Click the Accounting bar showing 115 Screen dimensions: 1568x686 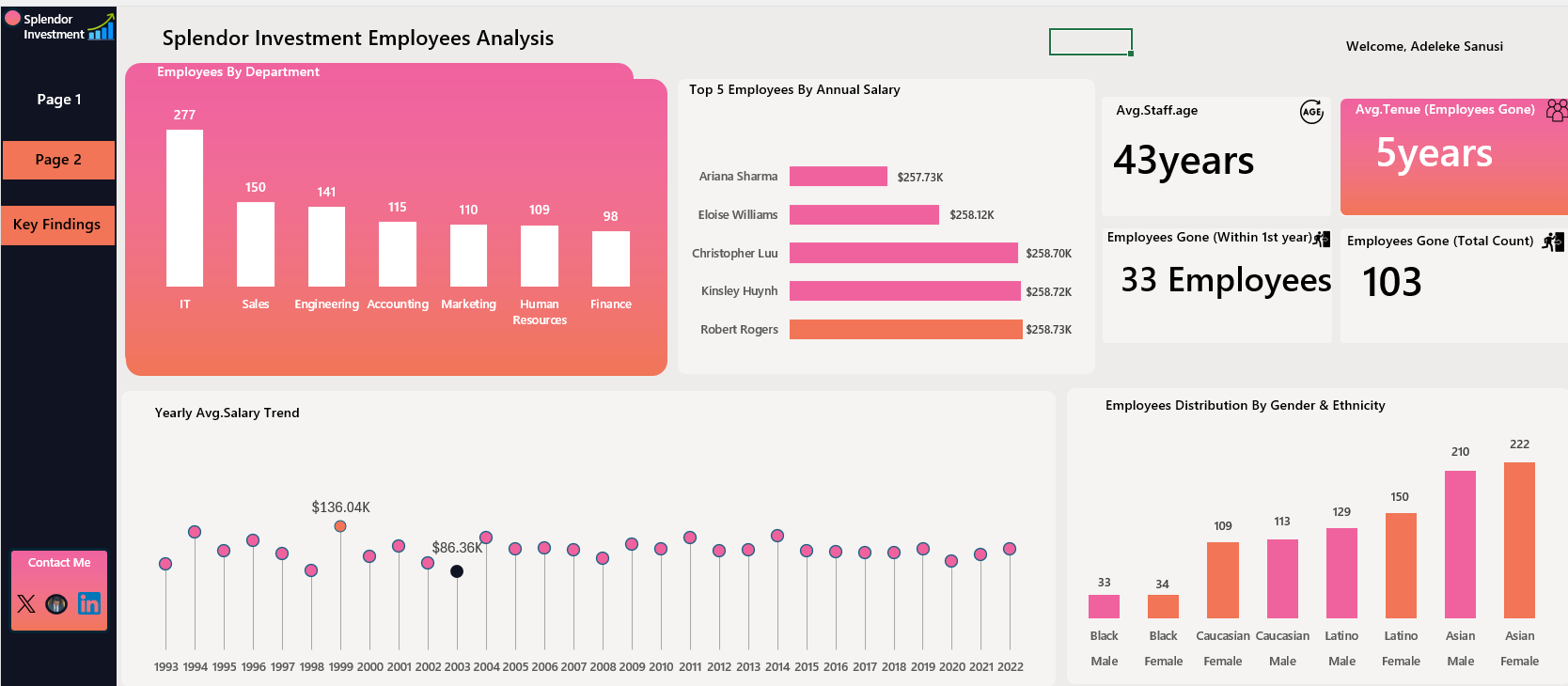click(x=398, y=254)
